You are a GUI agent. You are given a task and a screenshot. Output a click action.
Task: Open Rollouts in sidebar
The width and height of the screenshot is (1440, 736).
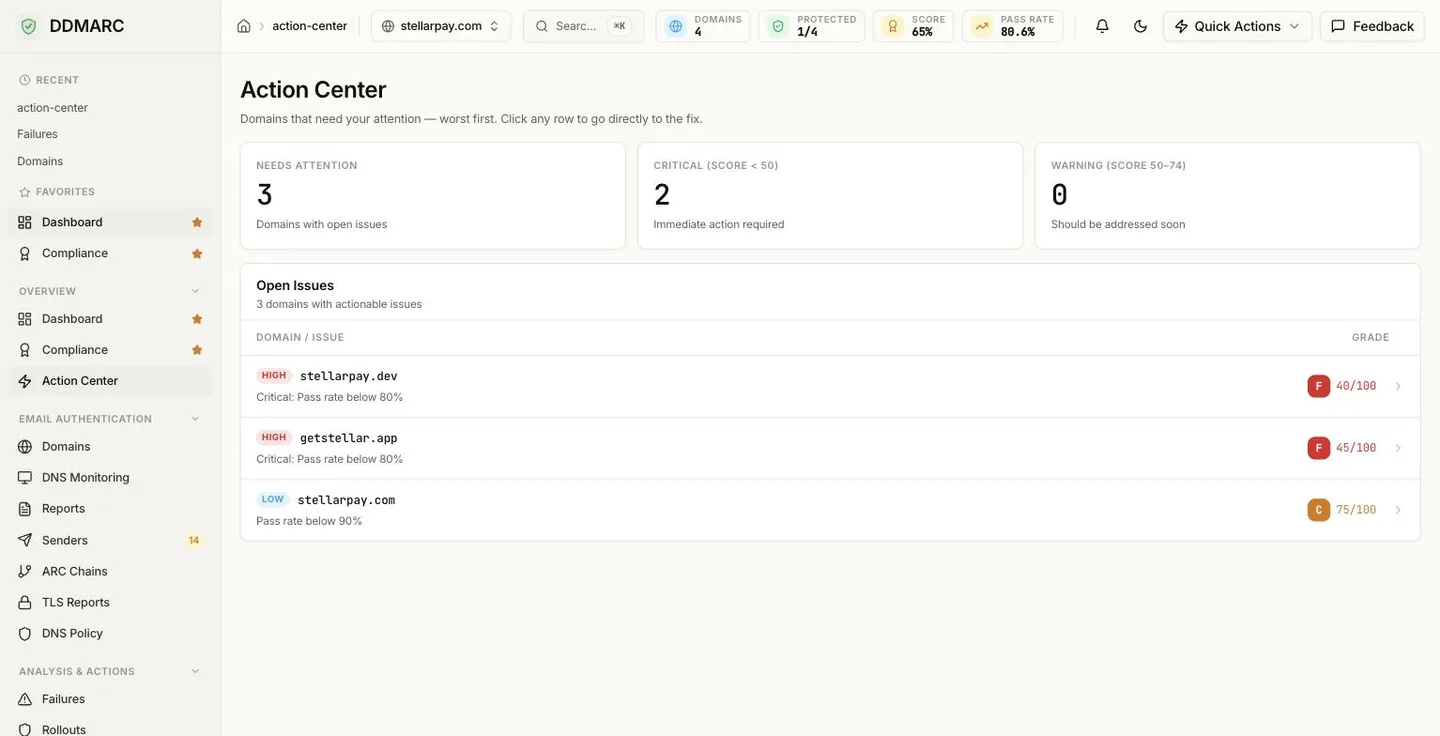pos(110,729)
